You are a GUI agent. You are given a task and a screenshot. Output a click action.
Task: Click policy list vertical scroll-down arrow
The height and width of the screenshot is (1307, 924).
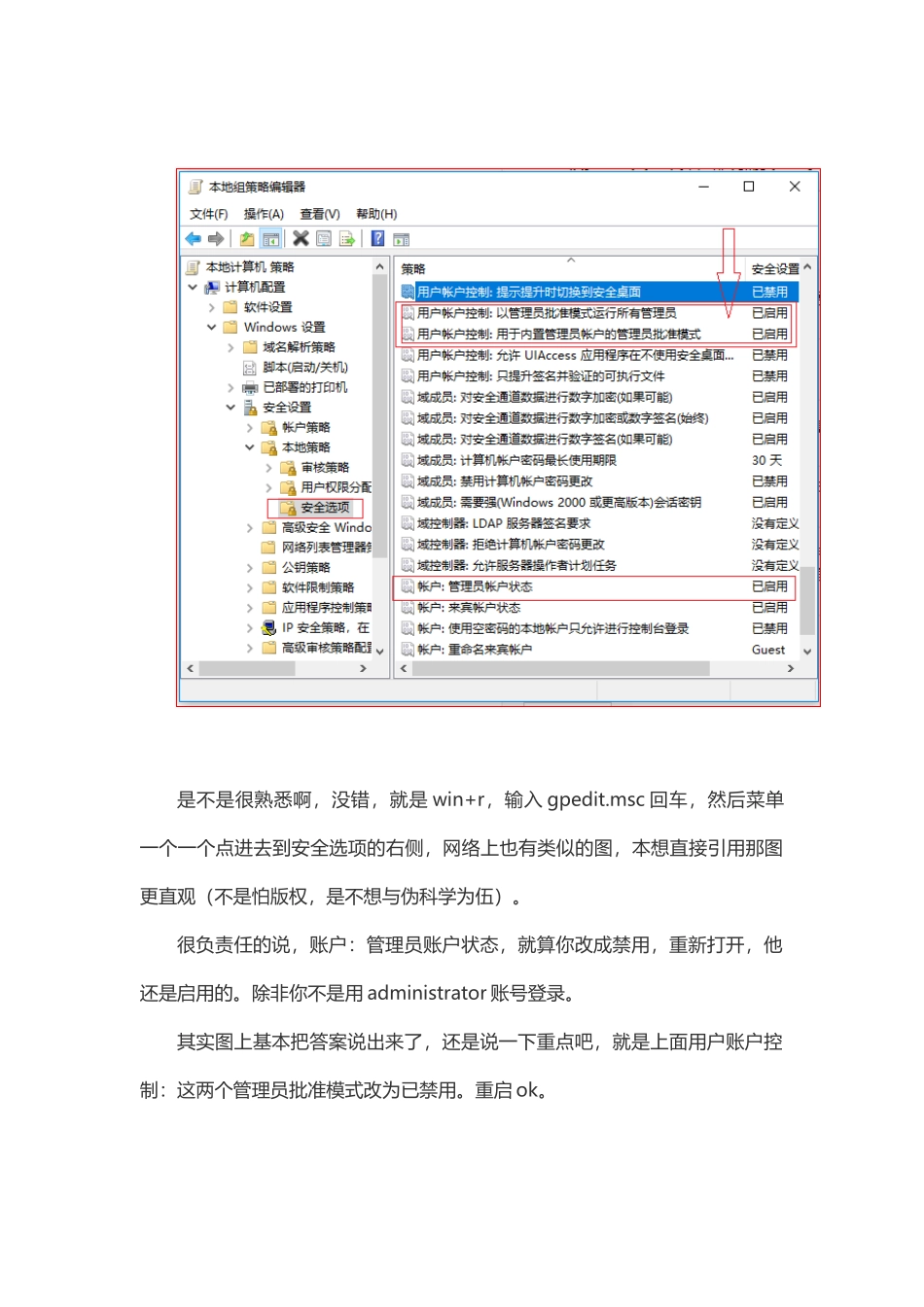807,651
